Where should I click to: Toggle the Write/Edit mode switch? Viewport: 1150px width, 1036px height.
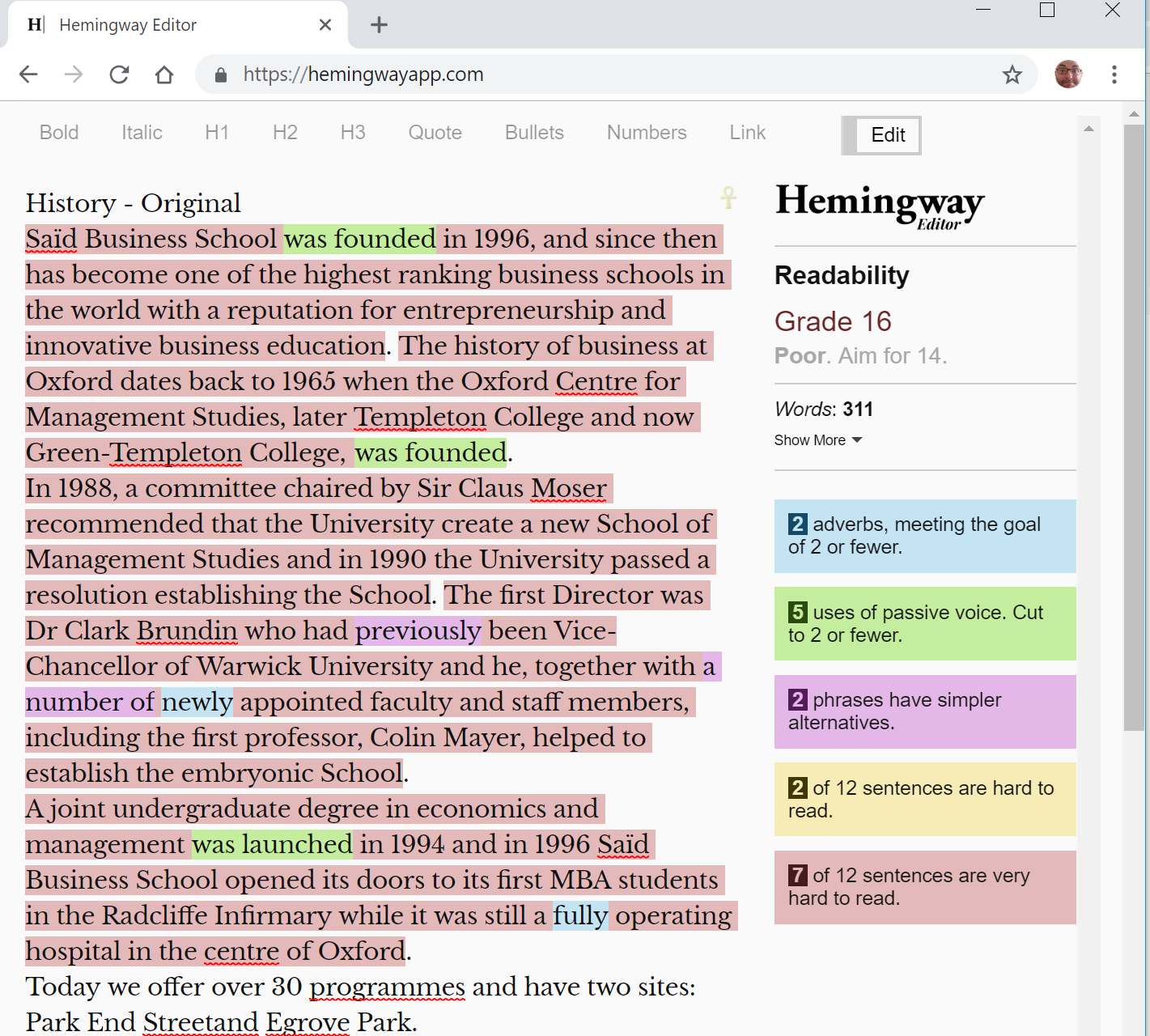[881, 135]
